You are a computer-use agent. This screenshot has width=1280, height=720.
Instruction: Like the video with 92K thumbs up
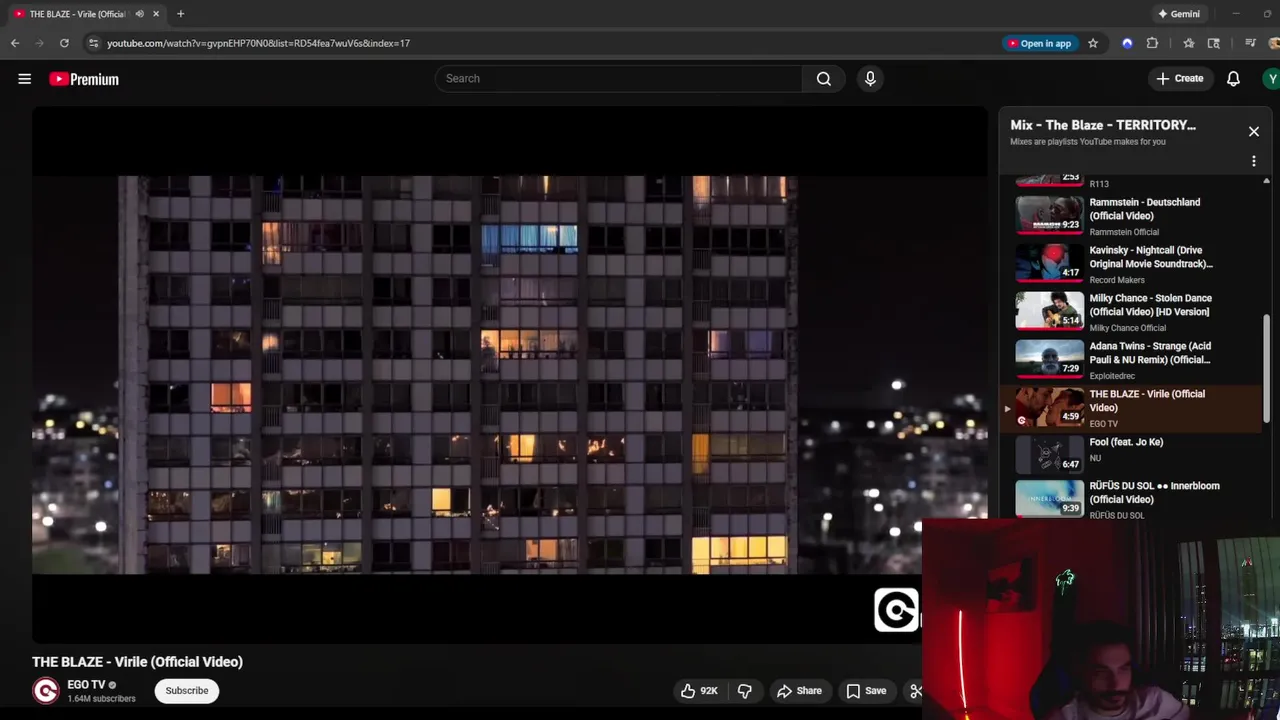pyautogui.click(x=699, y=691)
